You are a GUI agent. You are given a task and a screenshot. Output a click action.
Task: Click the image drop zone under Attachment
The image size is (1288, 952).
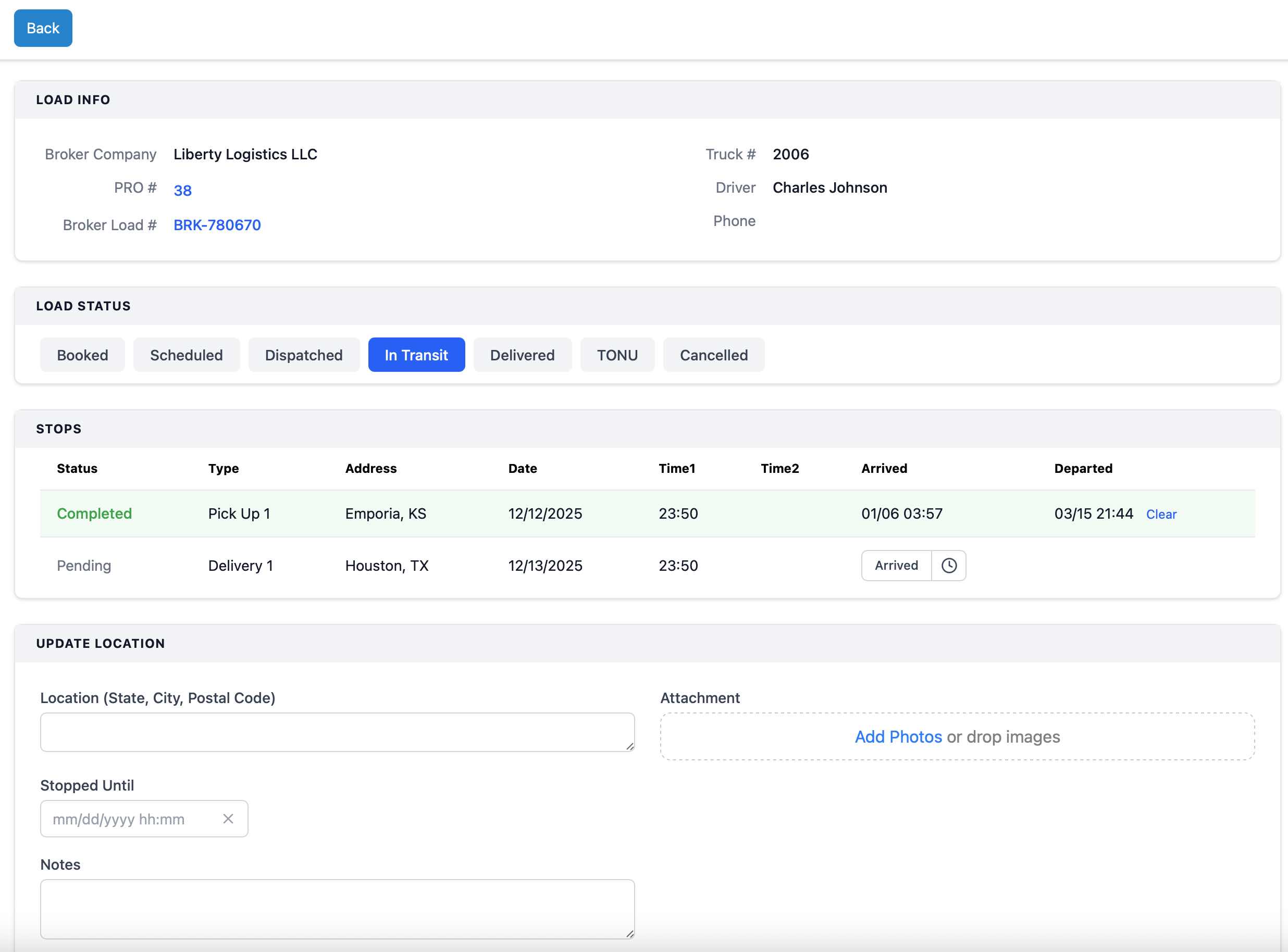(957, 736)
